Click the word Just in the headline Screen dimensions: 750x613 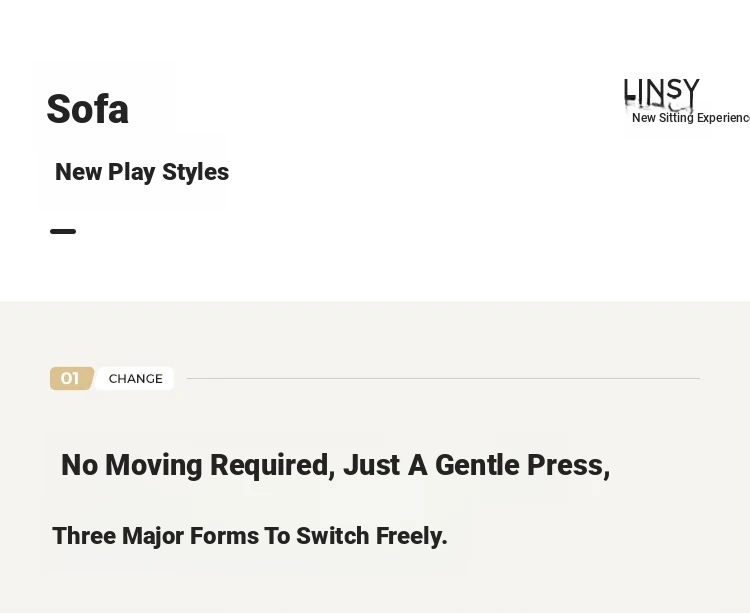click(372, 465)
